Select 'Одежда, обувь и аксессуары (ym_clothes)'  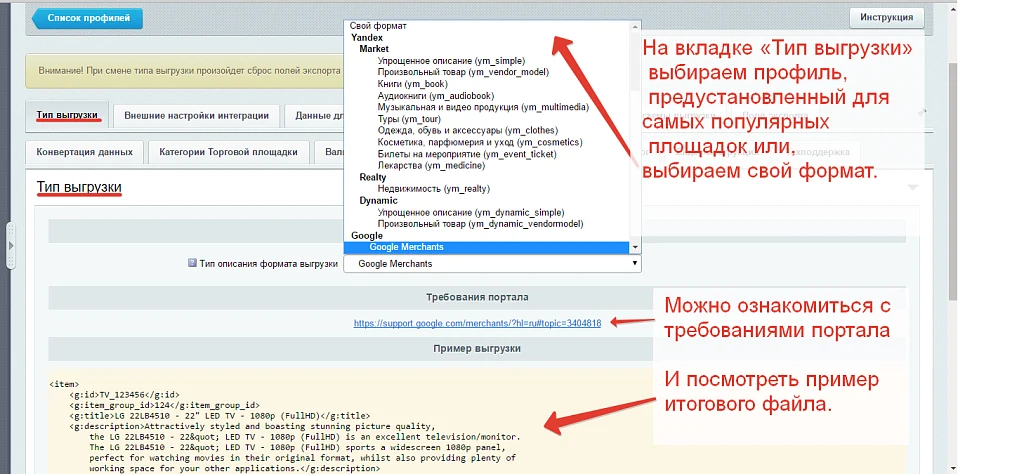point(468,131)
